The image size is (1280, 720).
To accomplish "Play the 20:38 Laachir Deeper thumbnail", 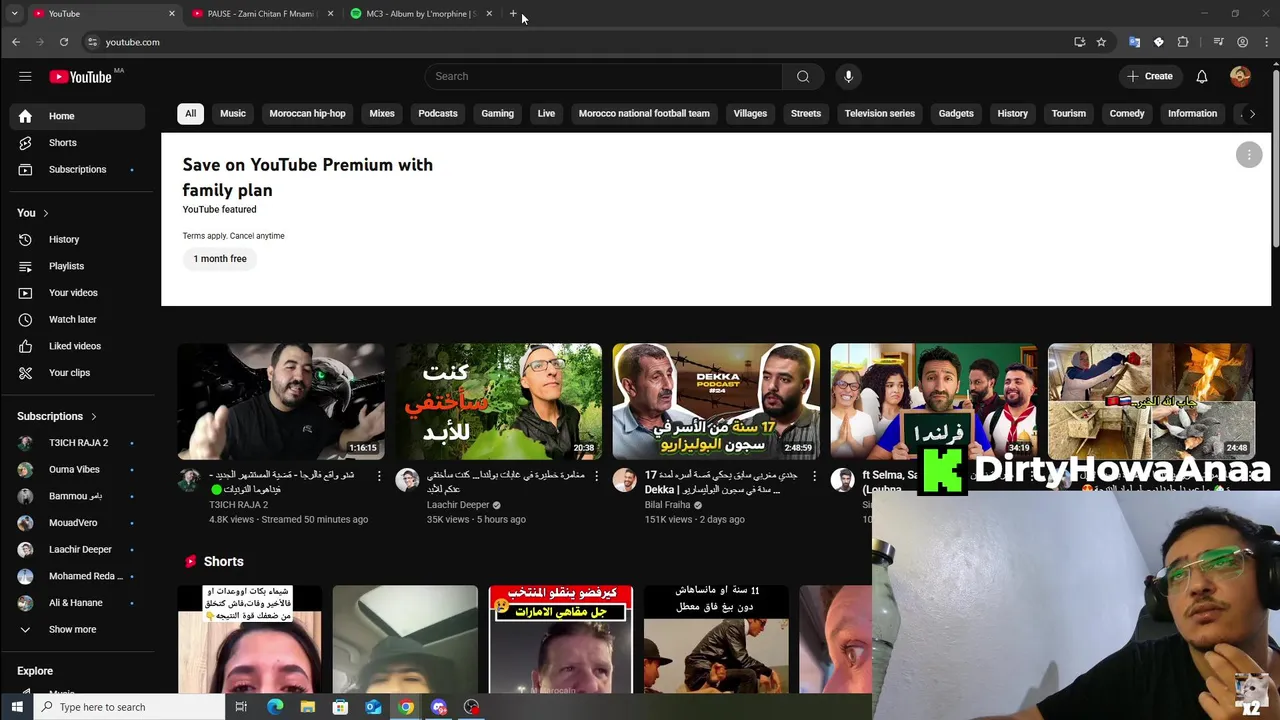I will (x=498, y=401).
